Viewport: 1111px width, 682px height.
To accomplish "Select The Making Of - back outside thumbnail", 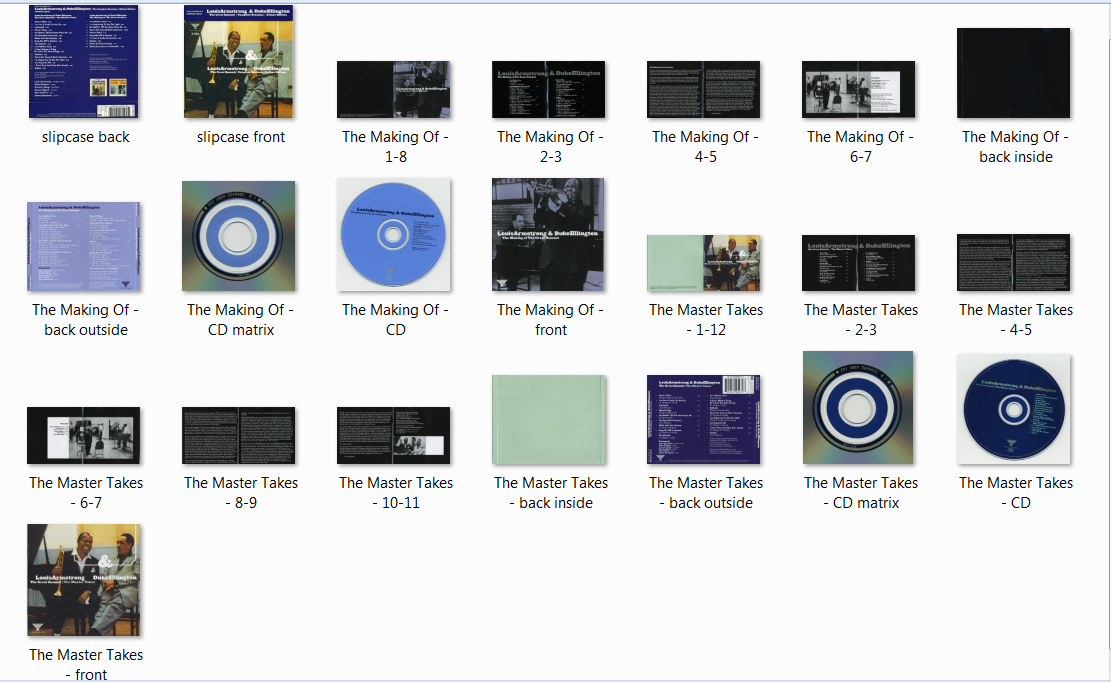I will (84, 246).
